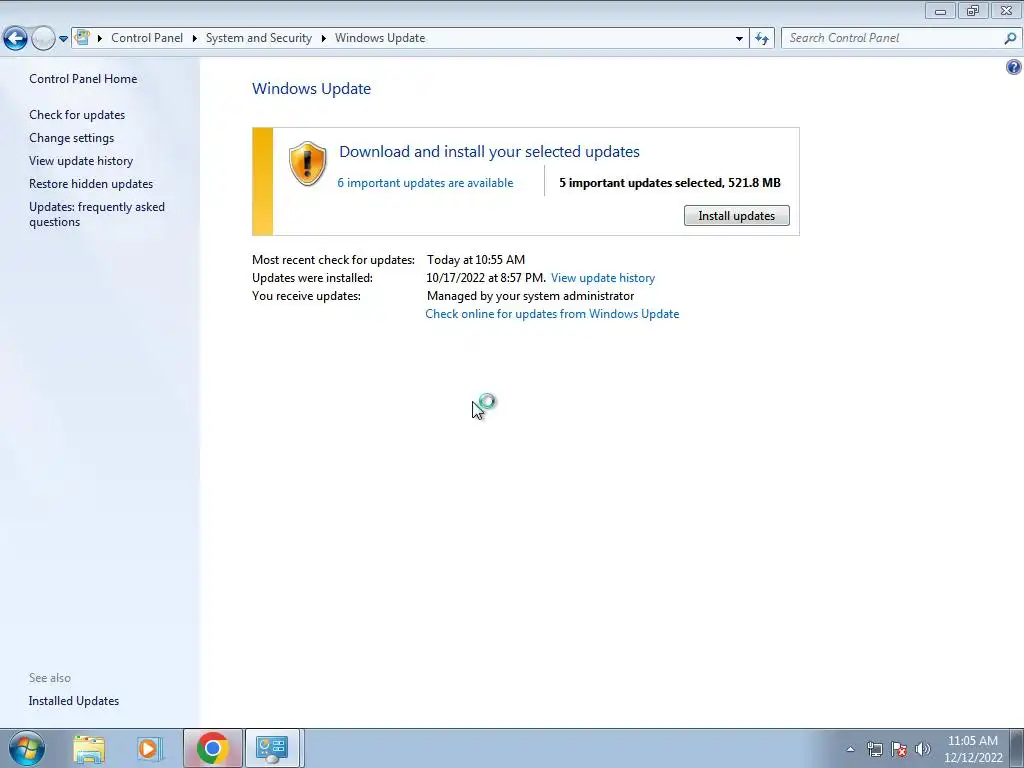Click the blue Back arrow button
The height and width of the screenshot is (768, 1024).
click(16, 38)
